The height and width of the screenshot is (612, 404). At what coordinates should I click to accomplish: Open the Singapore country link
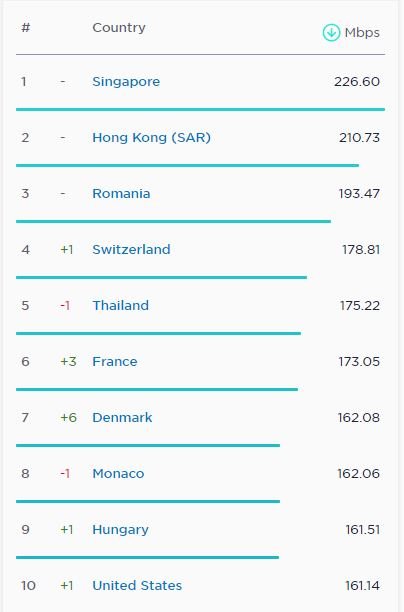tap(126, 82)
